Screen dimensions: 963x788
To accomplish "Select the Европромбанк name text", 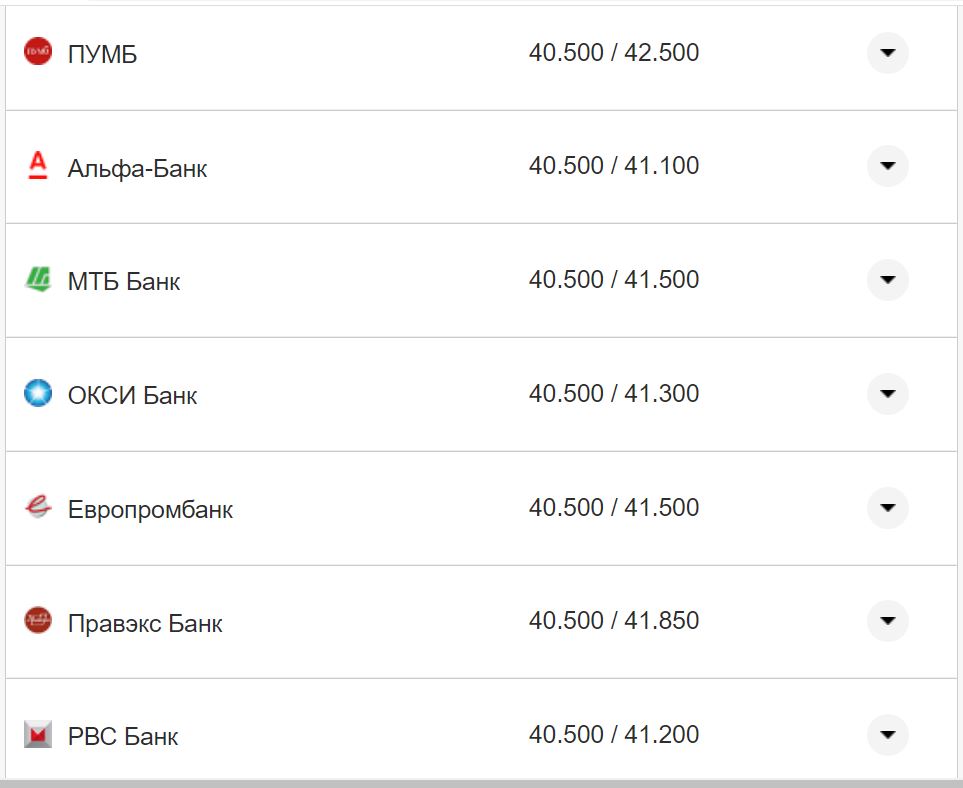I will point(150,510).
